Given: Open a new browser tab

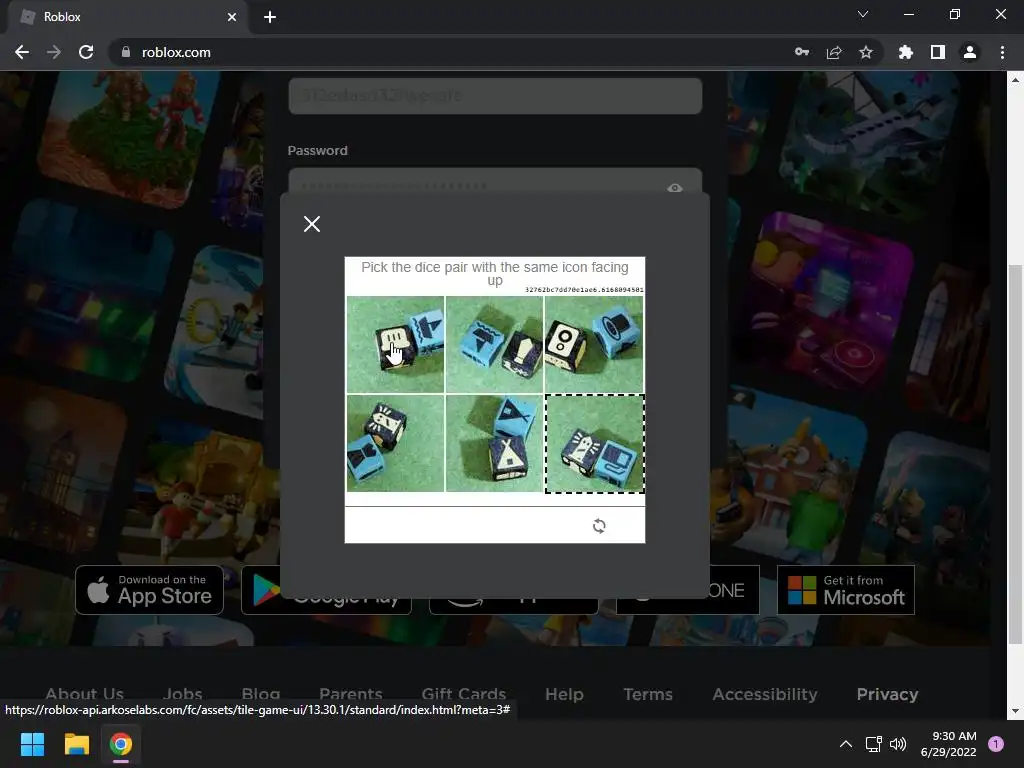Looking at the screenshot, I should [x=270, y=17].
